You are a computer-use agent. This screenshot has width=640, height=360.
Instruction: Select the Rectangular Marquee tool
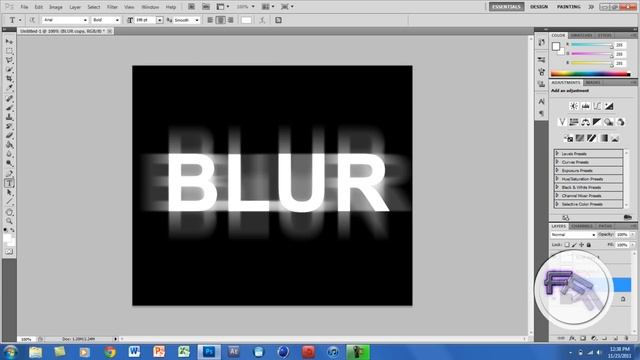click(x=9, y=51)
